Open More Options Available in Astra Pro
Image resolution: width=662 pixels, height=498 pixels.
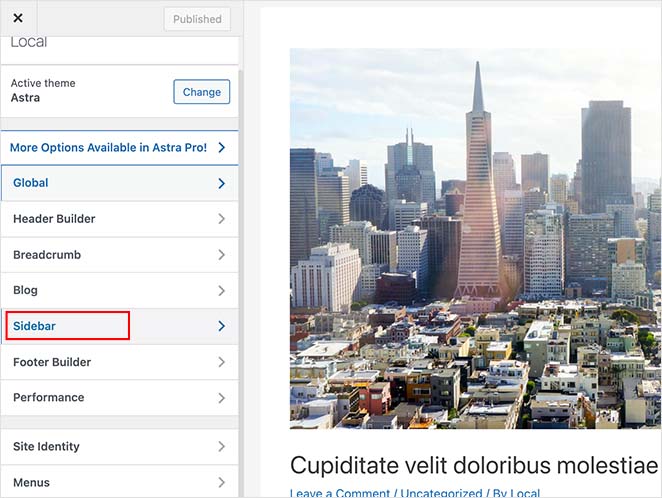[x=108, y=147]
